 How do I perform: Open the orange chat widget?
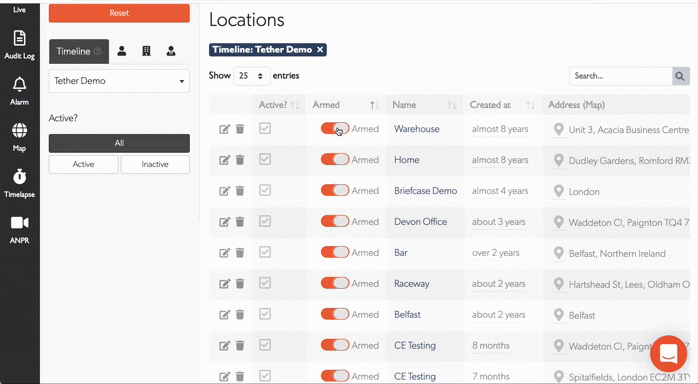668,354
